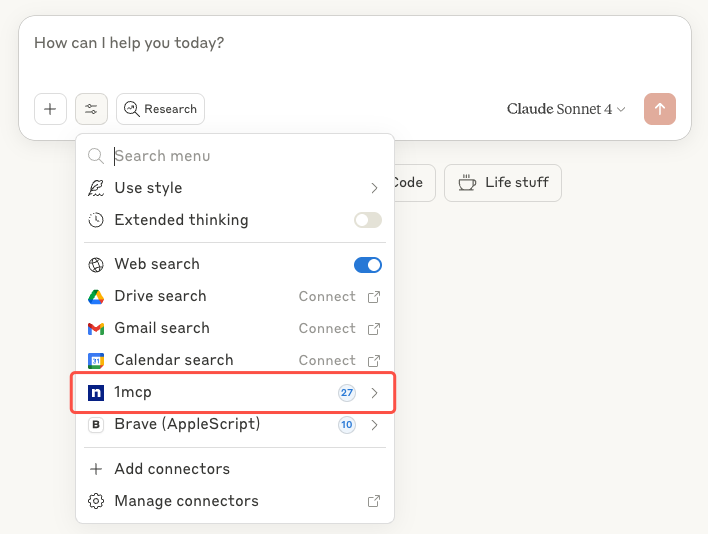Click the 10 tools badge on Brave

coord(347,425)
